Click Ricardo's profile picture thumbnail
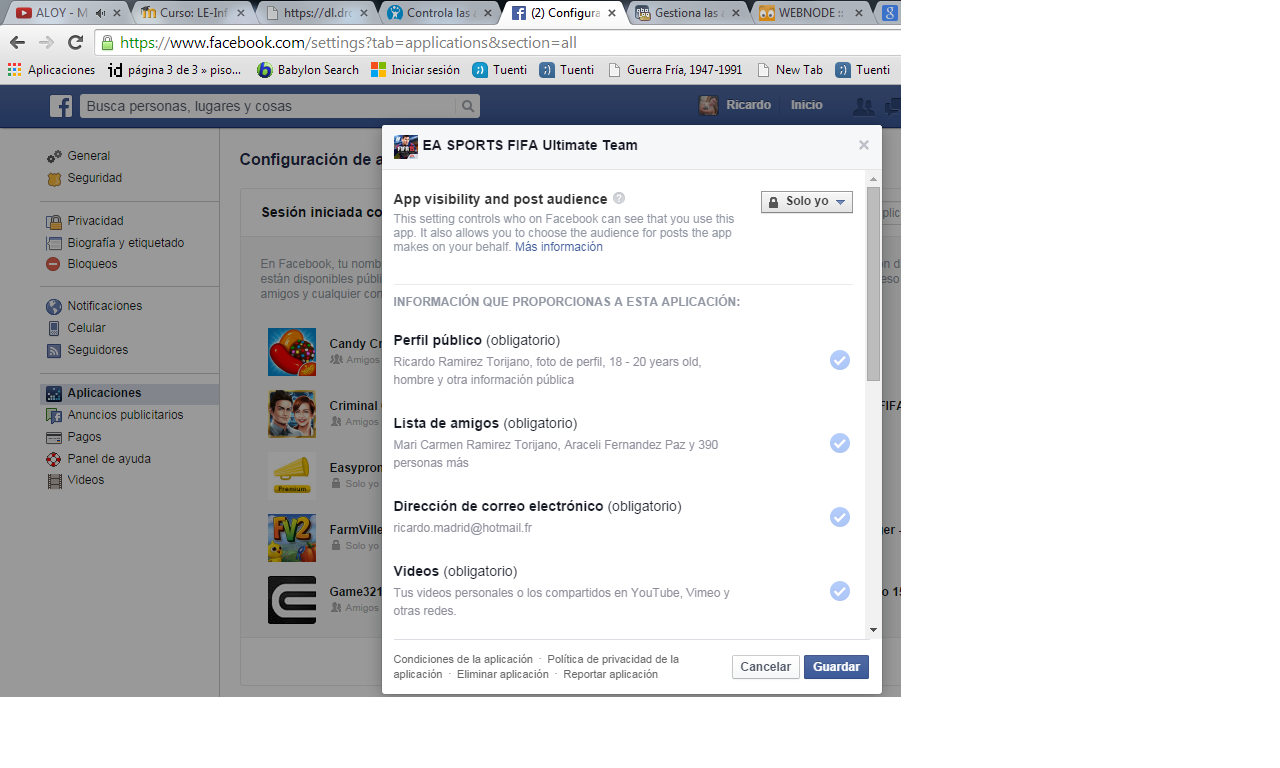 click(708, 106)
